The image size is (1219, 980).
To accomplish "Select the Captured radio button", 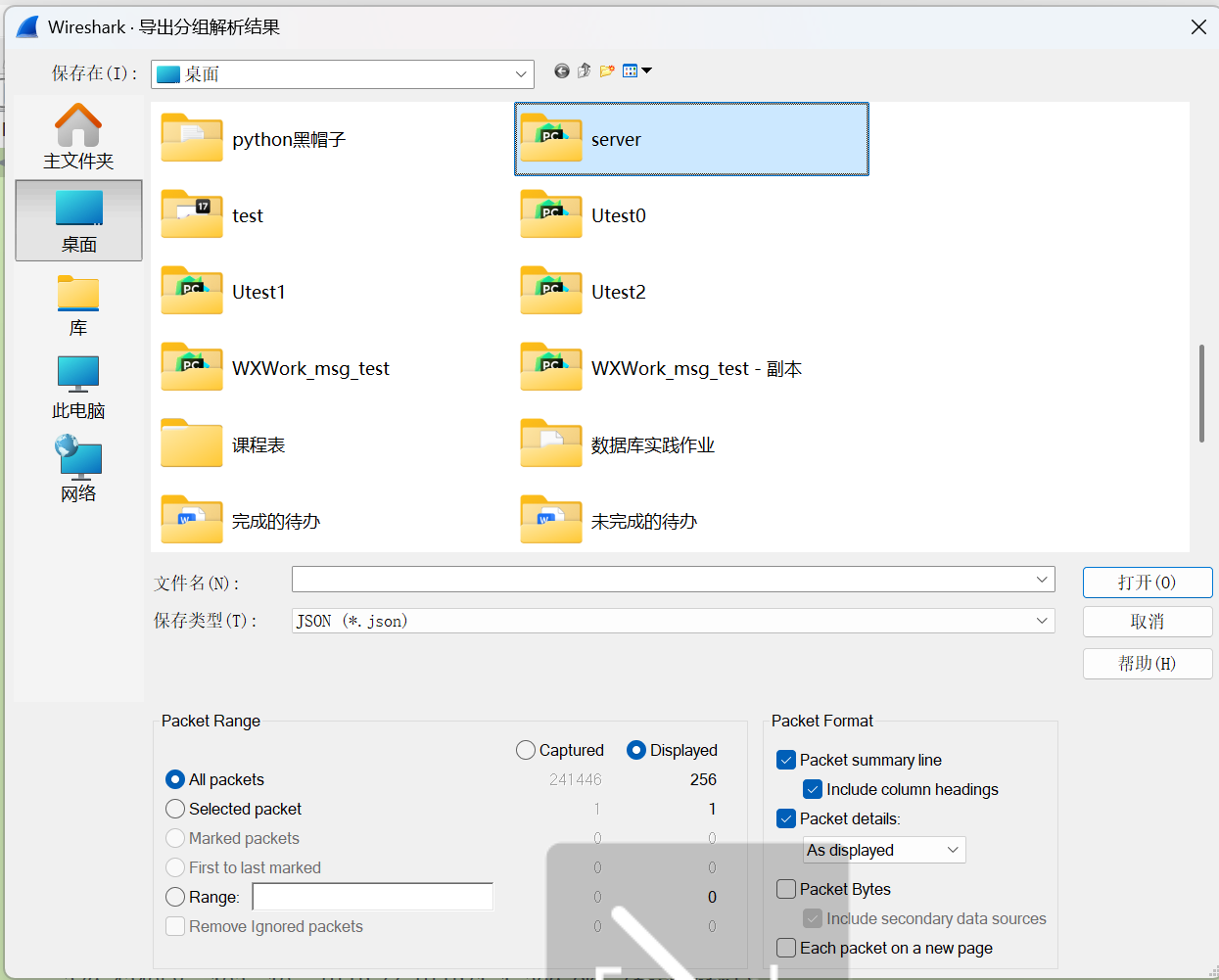I will click(x=526, y=750).
